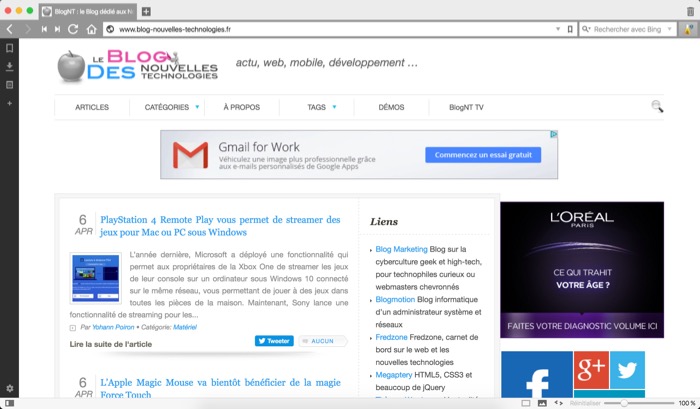The width and height of the screenshot is (700, 409).
Task: Click the Gmail for Work ad title
Action: 259,147
